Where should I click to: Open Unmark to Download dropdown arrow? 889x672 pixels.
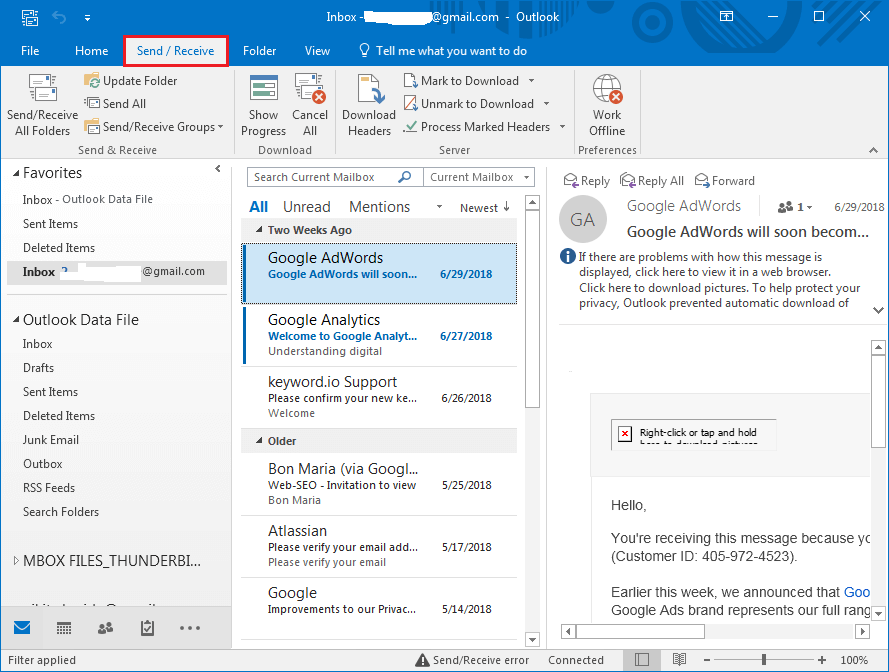click(547, 104)
